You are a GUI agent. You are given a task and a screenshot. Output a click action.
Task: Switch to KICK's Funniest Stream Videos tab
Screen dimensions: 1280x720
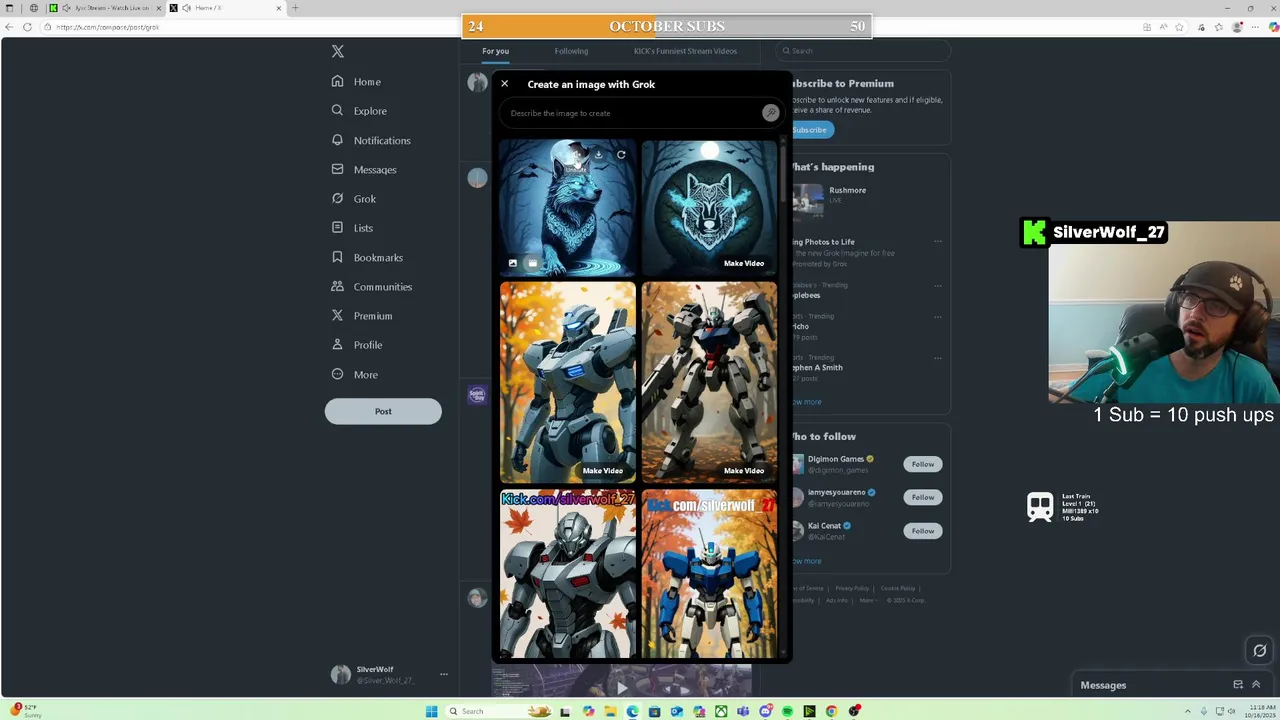[685, 51]
